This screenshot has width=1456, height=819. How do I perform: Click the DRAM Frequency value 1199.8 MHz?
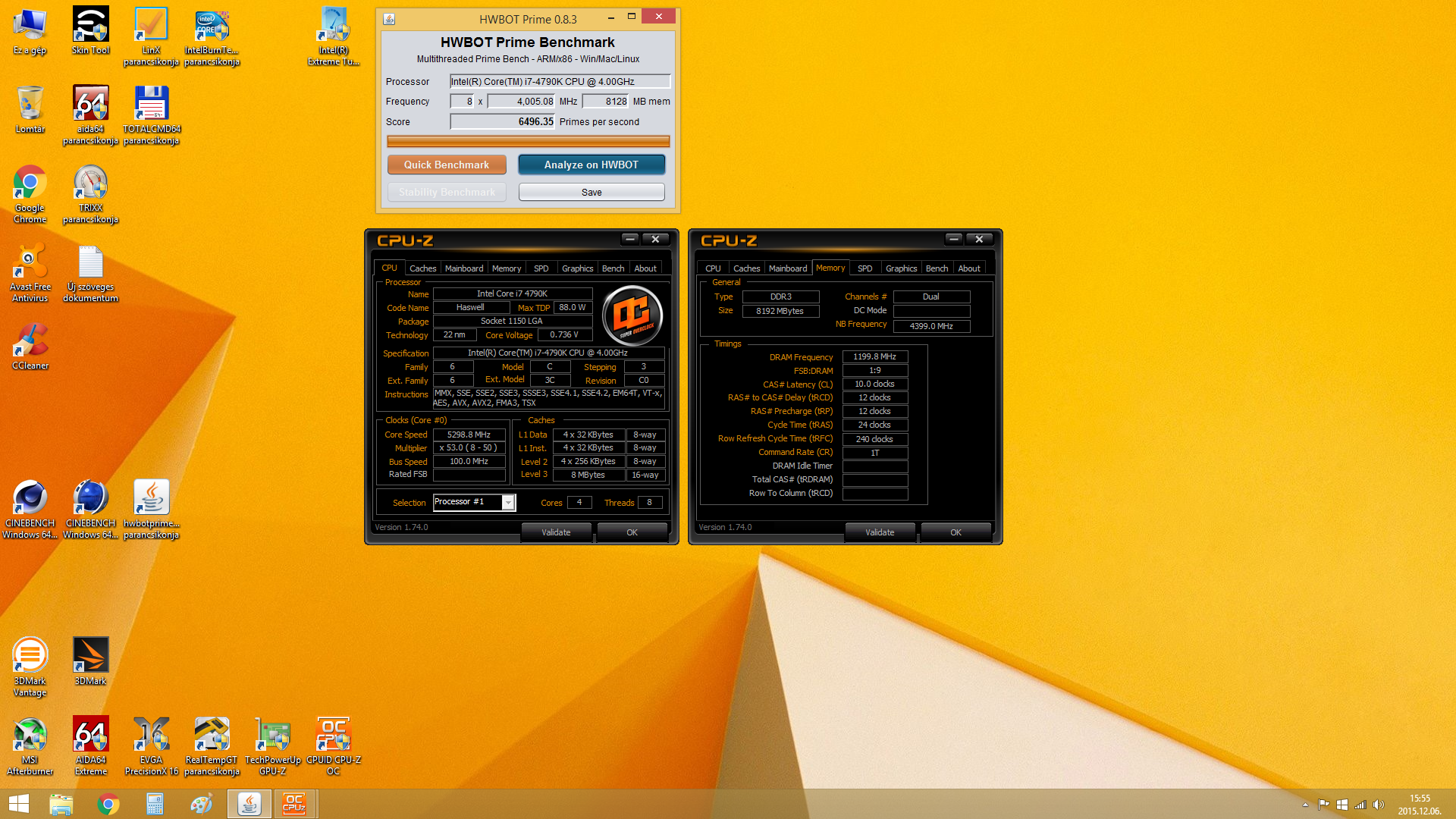coord(874,356)
